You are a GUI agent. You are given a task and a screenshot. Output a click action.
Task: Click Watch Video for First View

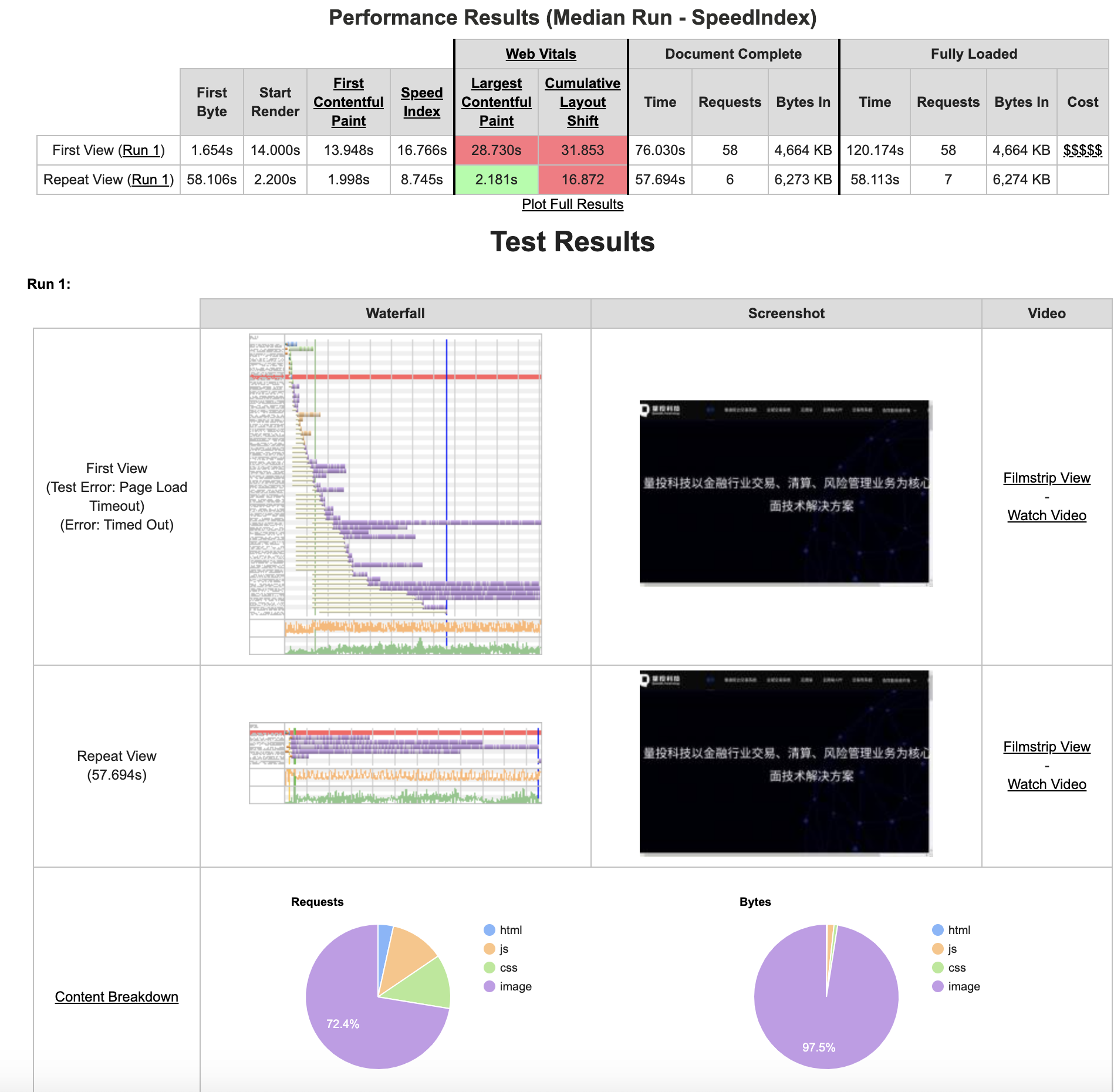pyautogui.click(x=1046, y=515)
